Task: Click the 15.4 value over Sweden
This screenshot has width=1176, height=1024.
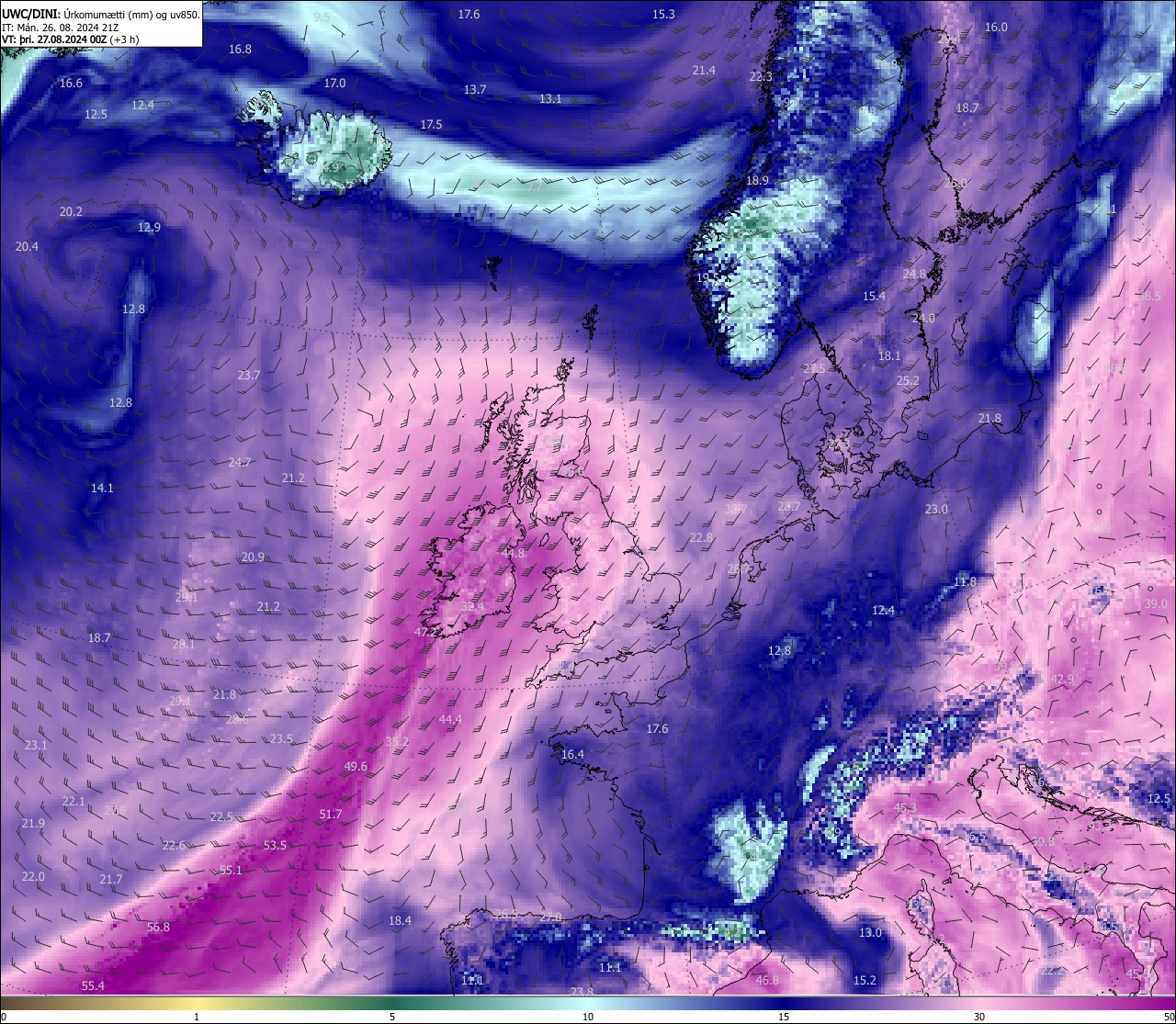Action: pyautogui.click(x=874, y=296)
